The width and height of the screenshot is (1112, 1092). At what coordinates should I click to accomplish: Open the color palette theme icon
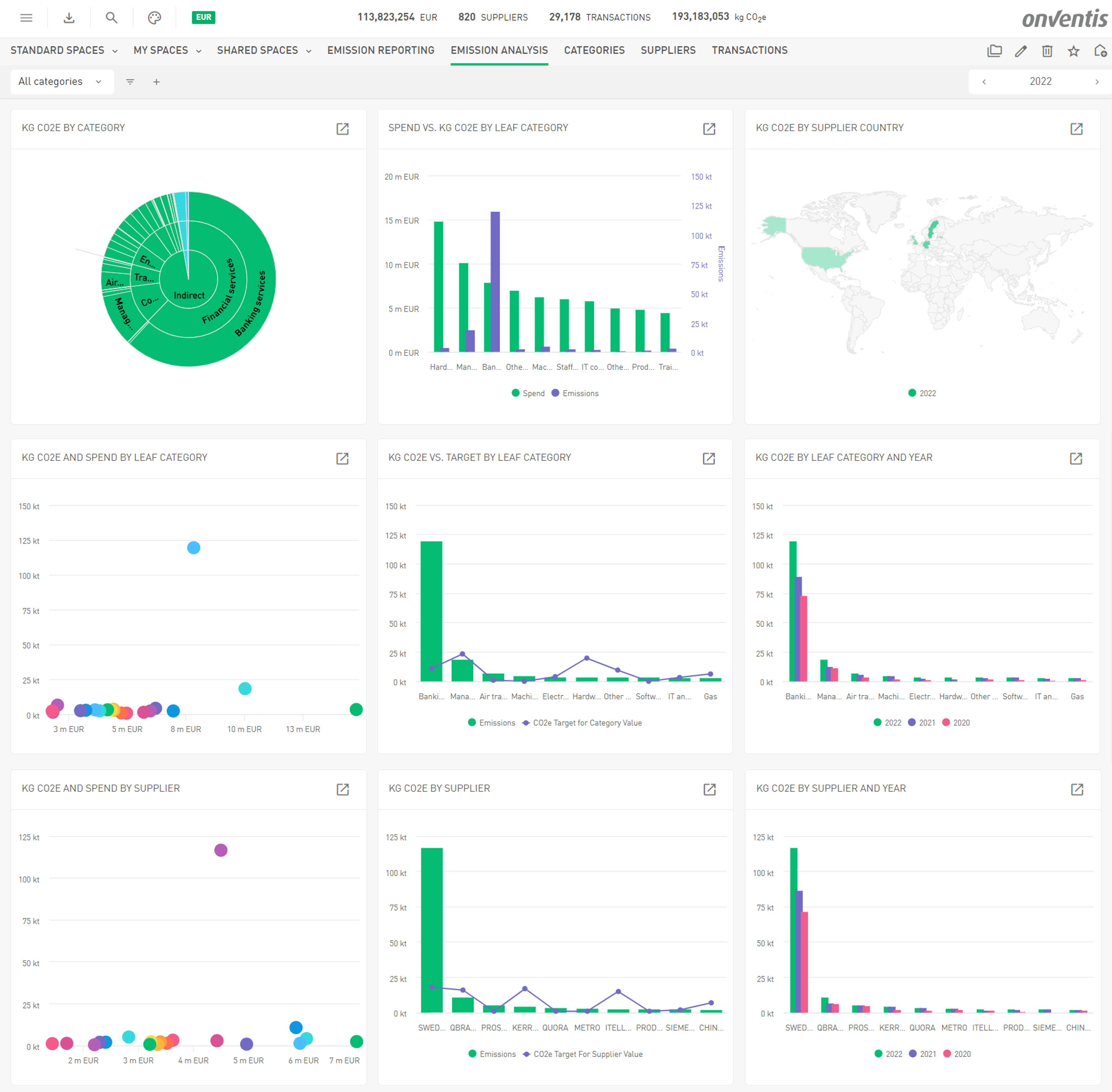154,18
